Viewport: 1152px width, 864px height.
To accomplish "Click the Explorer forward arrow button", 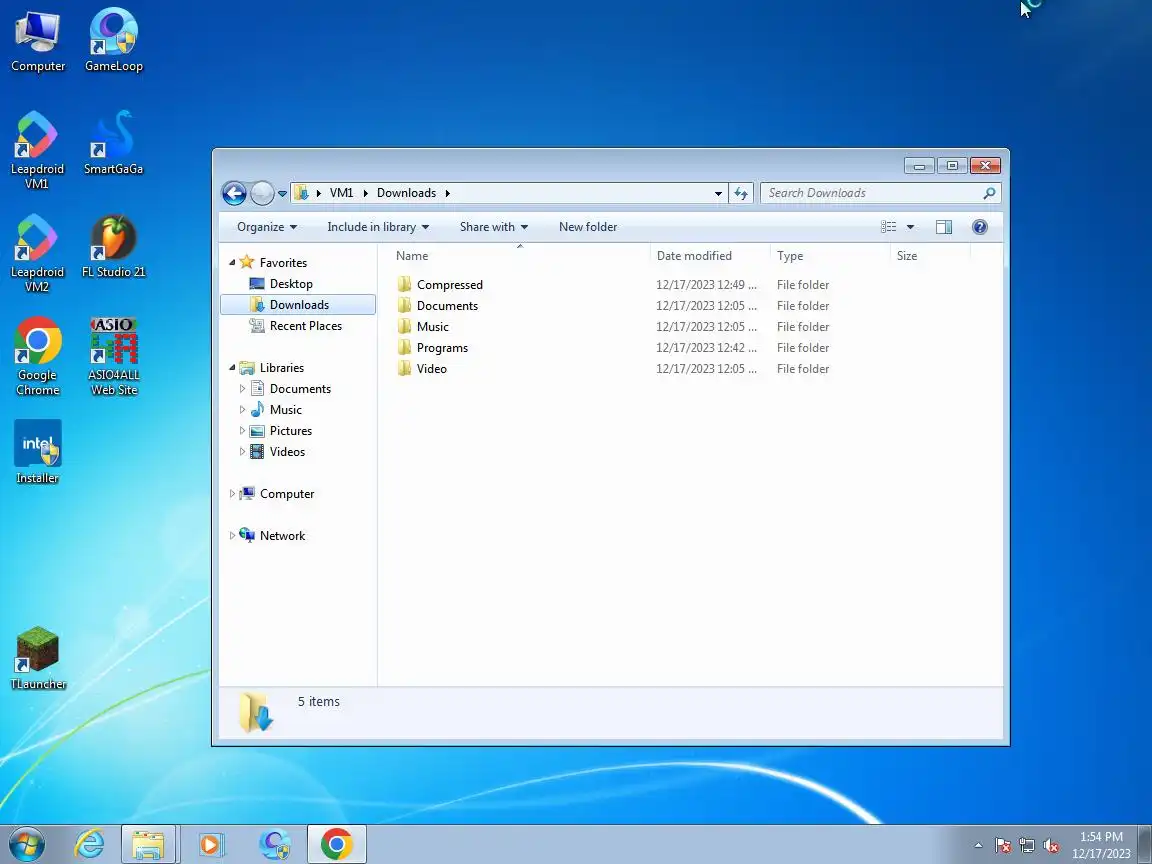I will [x=262, y=193].
